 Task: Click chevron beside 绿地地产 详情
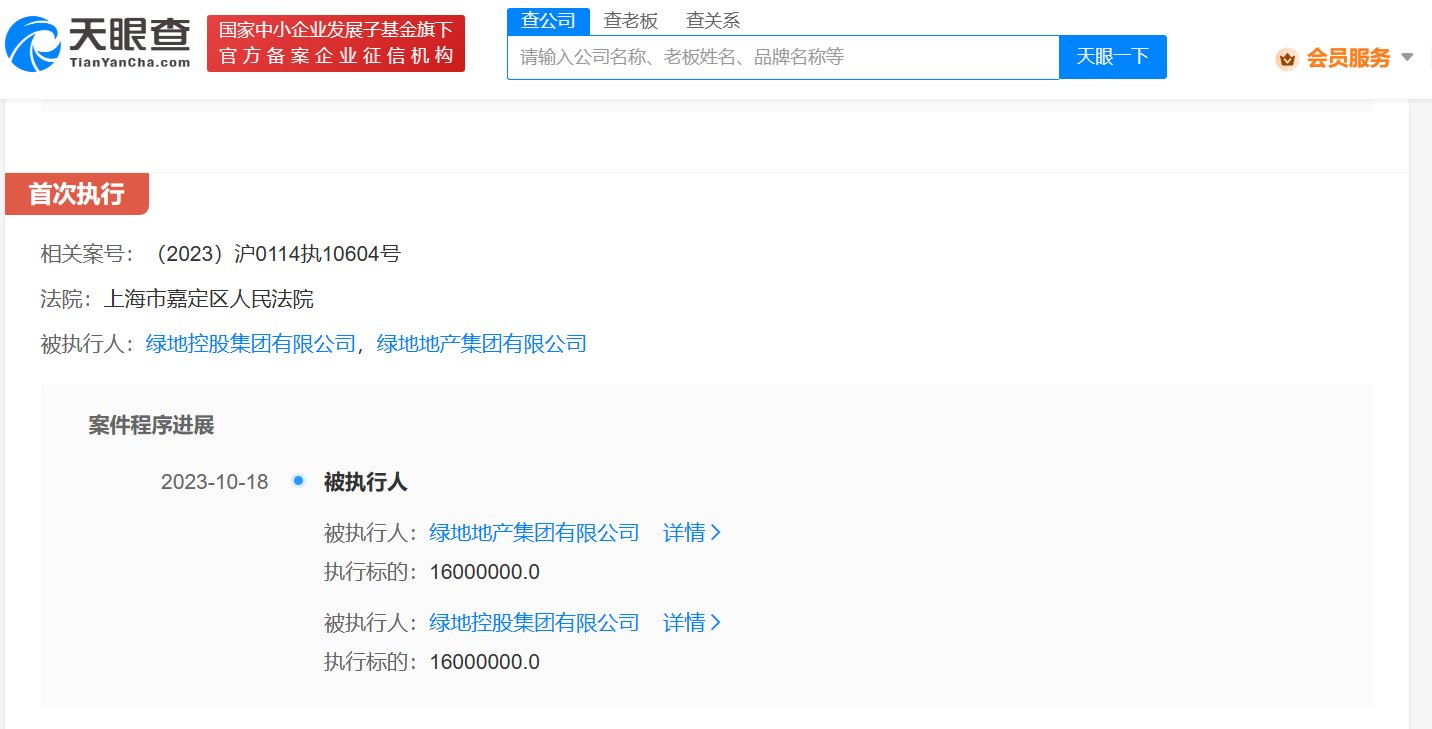click(x=715, y=533)
